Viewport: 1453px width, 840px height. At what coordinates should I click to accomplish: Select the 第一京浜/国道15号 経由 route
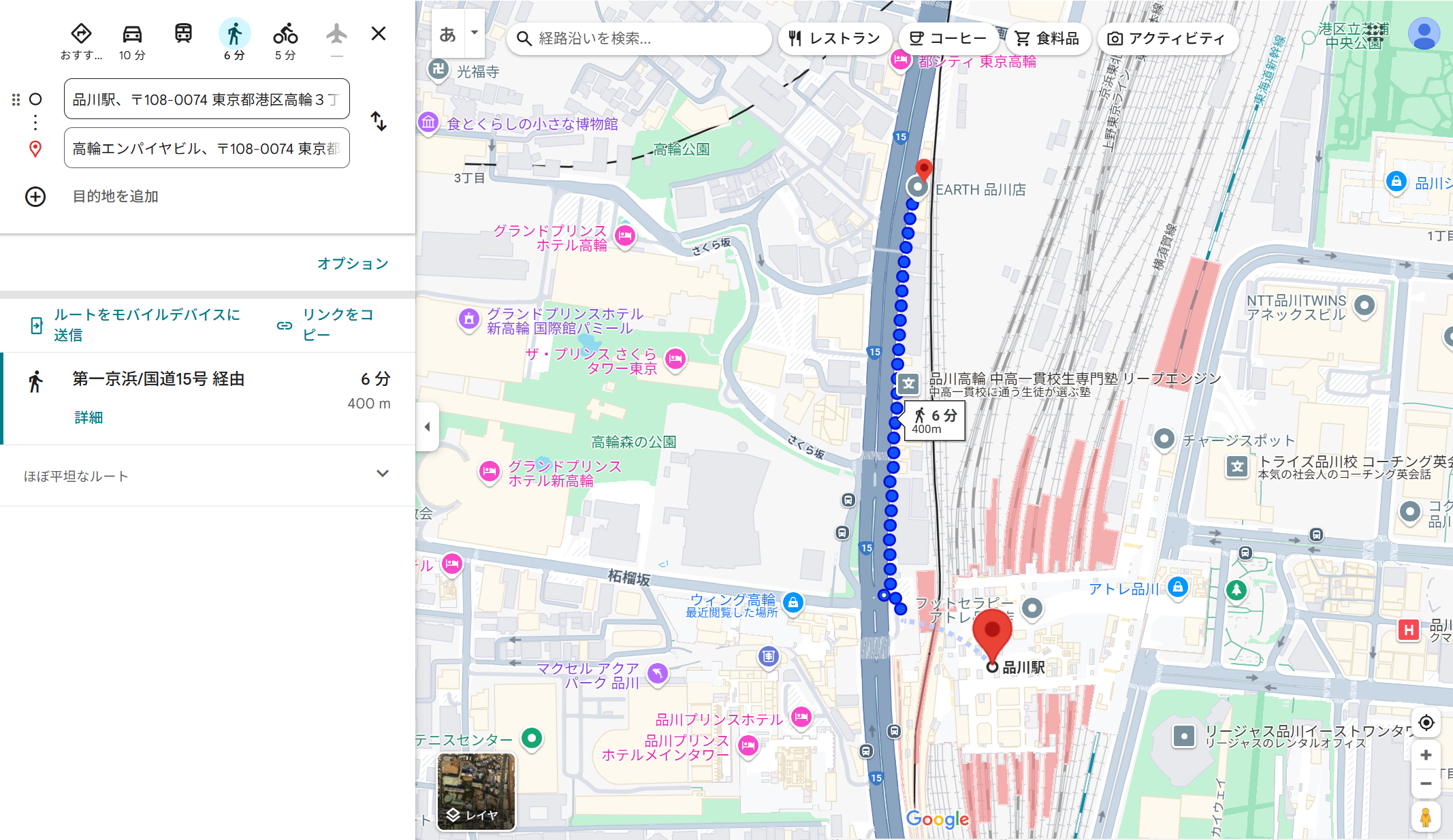pos(208,398)
